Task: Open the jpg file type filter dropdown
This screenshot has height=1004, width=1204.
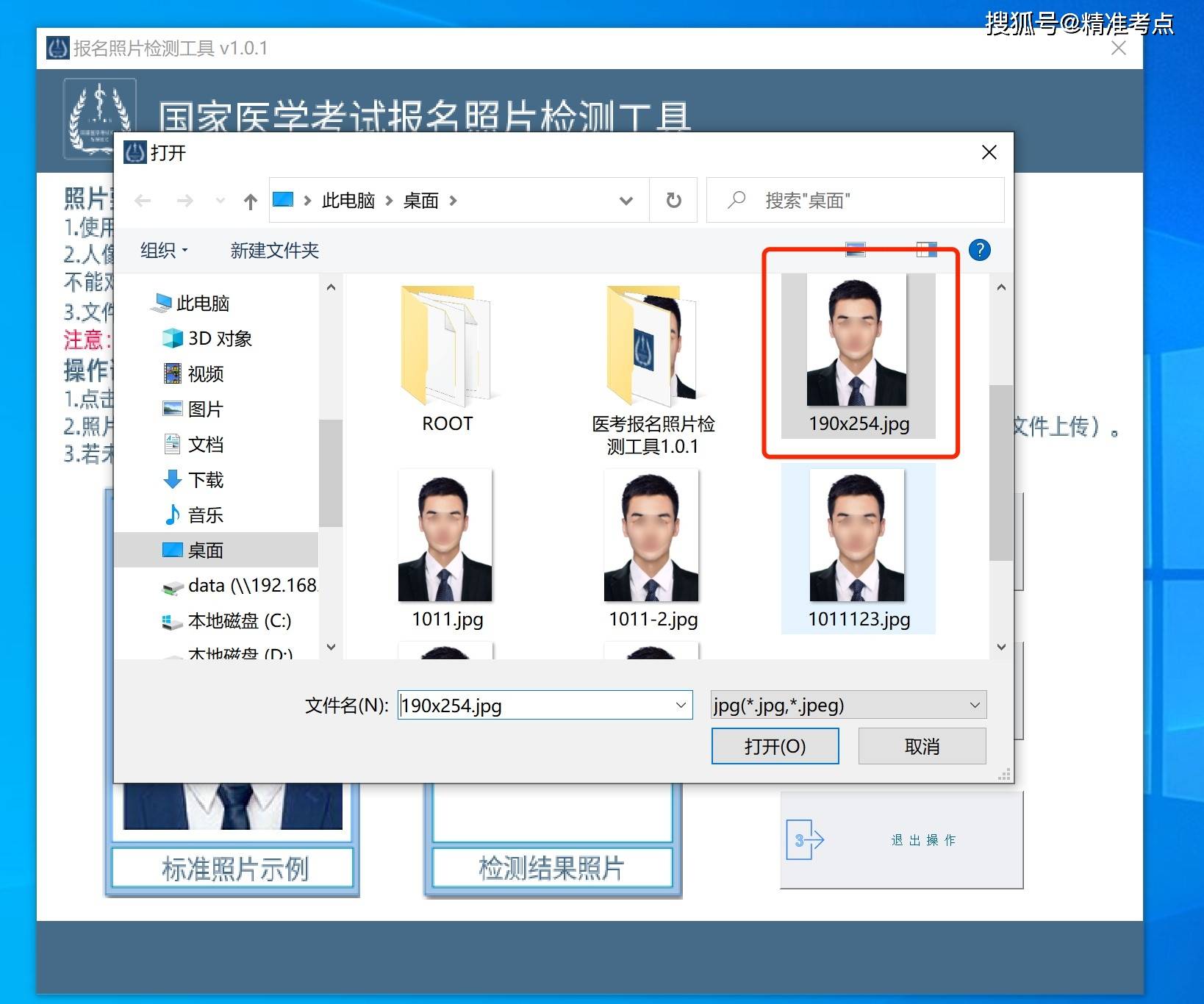Action: [848, 705]
